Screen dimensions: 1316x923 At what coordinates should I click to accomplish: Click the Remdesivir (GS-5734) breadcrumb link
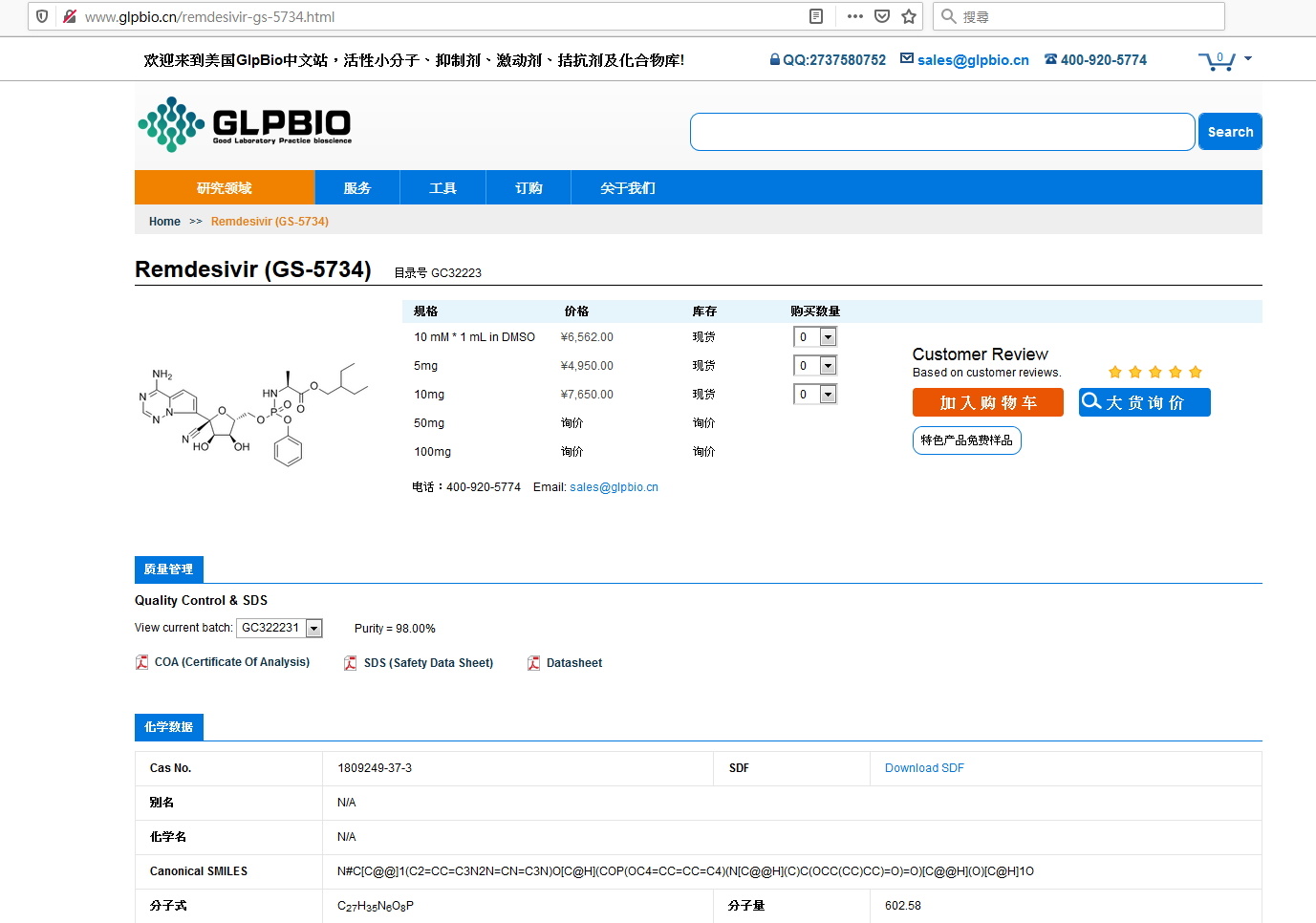[270, 222]
